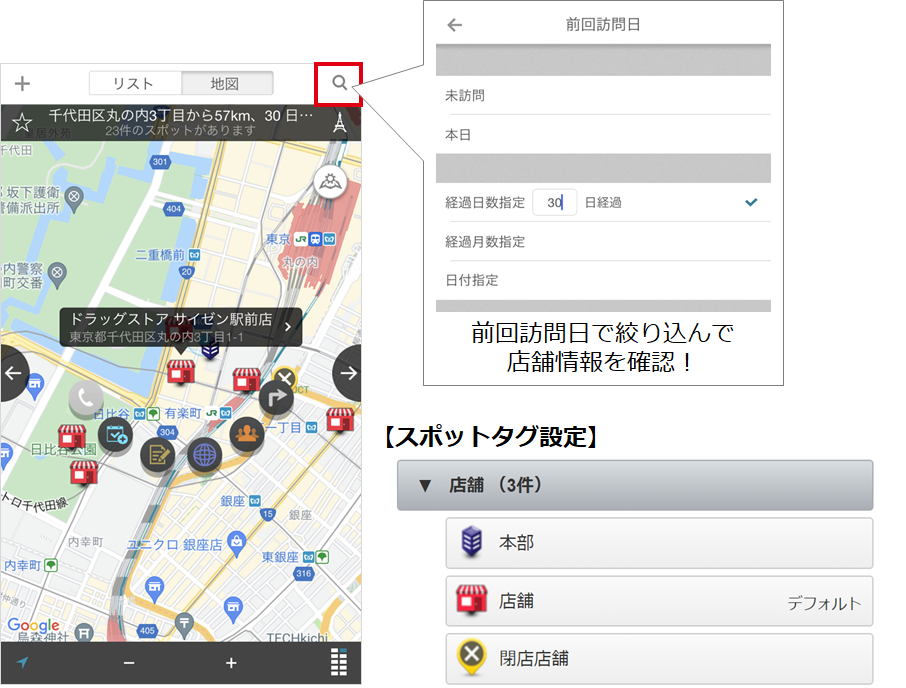Image resolution: width=906 pixels, height=688 pixels.
Task: Select the closed-store yellow X pin on the map
Action: pos(284,378)
